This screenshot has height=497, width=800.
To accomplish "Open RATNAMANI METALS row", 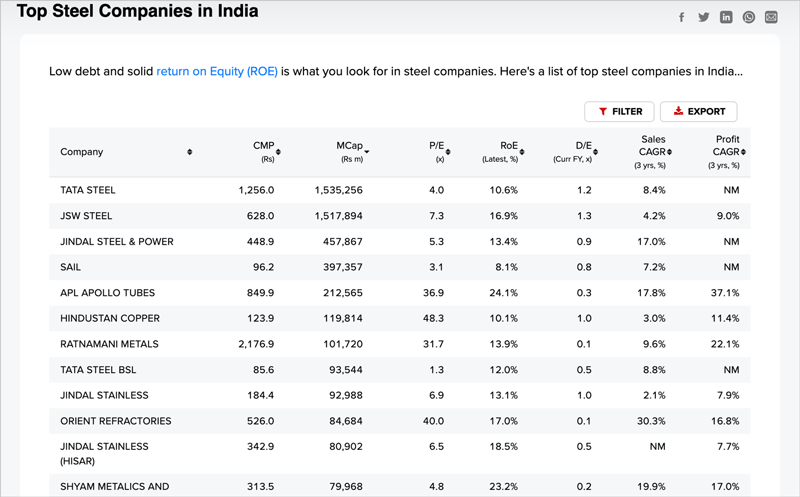I will (x=399, y=344).
